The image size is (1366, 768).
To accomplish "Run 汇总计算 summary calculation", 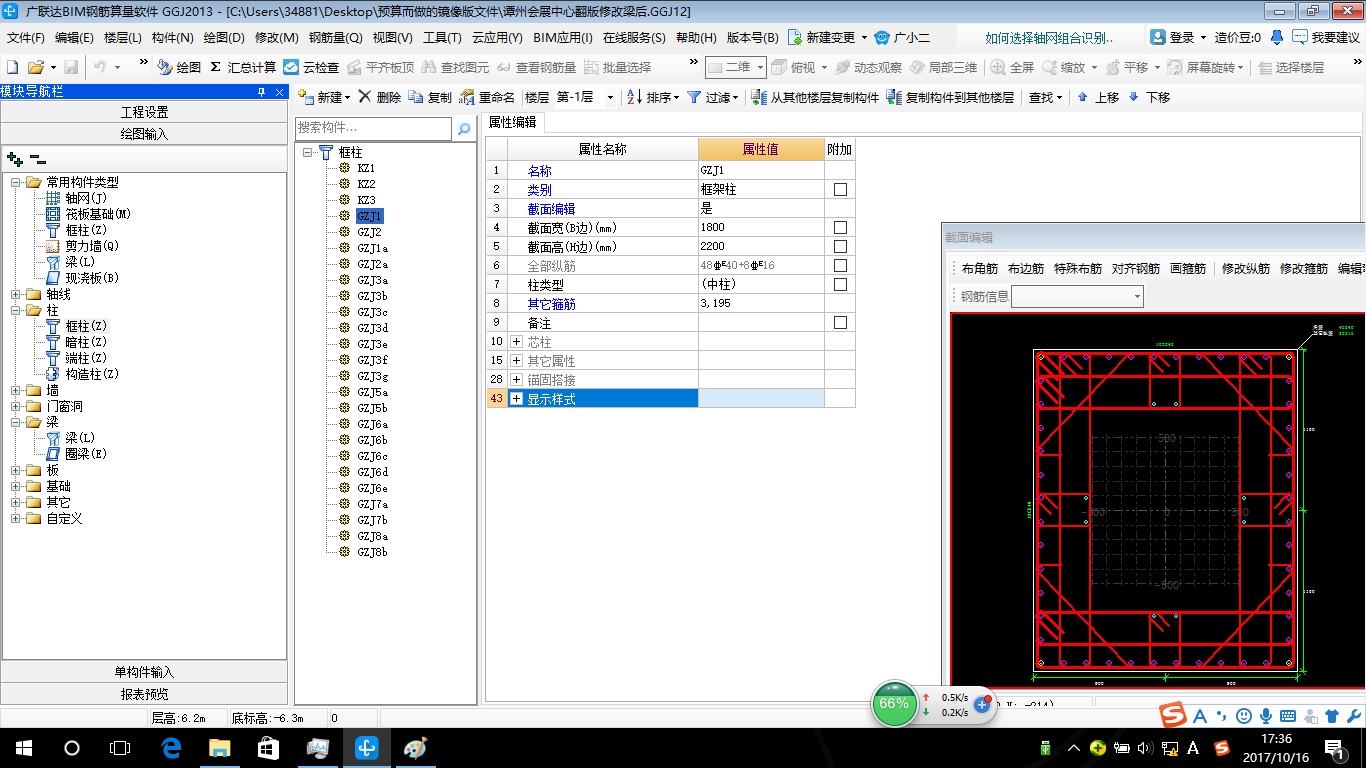I will click(x=243, y=67).
